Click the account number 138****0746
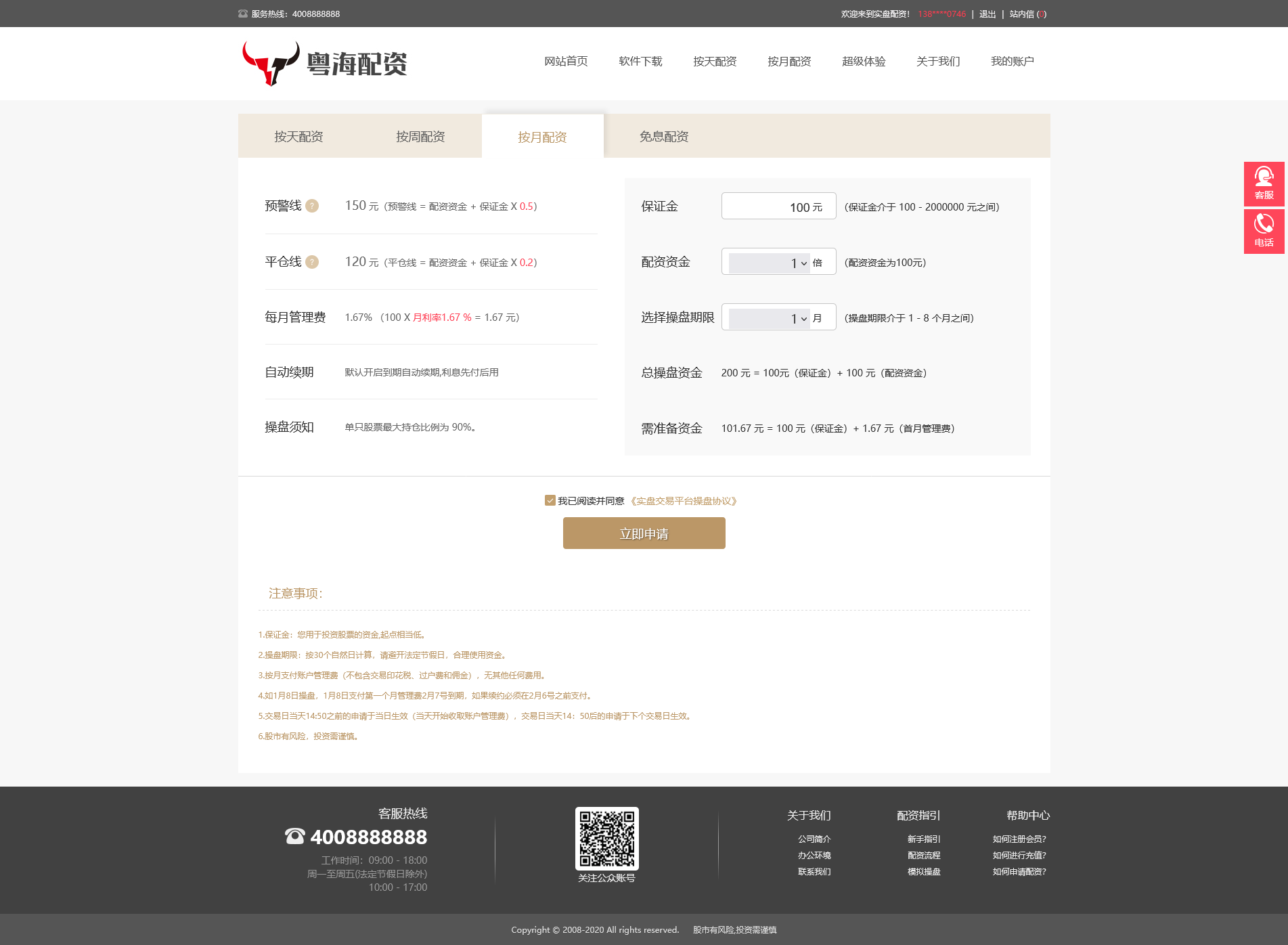Screen dimensions: 1288x945 pyautogui.click(x=942, y=14)
